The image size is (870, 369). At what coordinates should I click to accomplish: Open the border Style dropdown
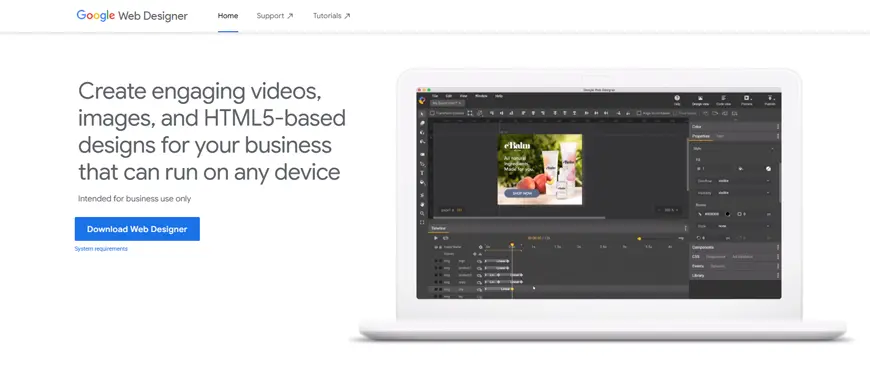743,226
